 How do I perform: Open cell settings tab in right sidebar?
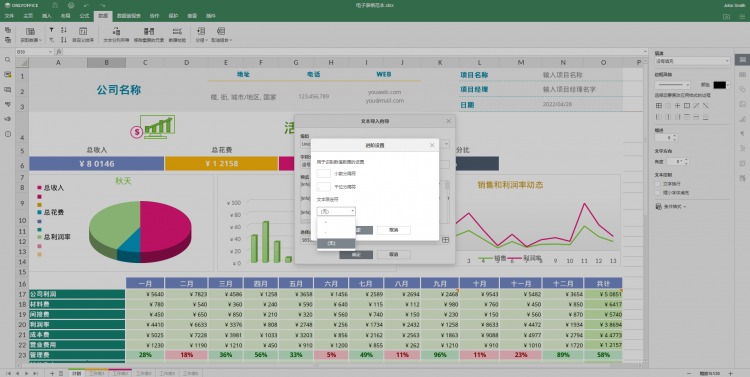(742, 59)
